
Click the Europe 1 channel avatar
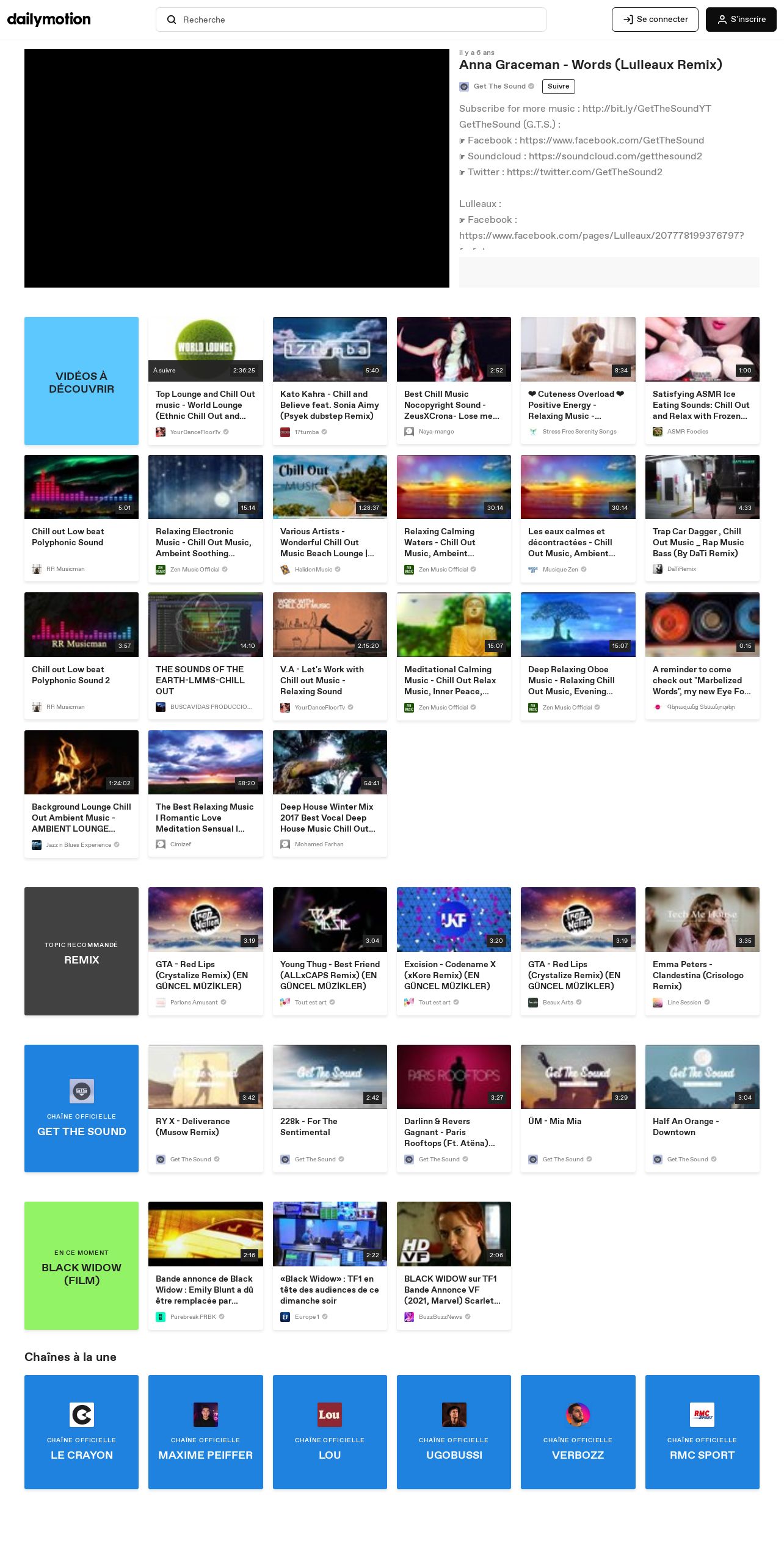(x=285, y=1317)
